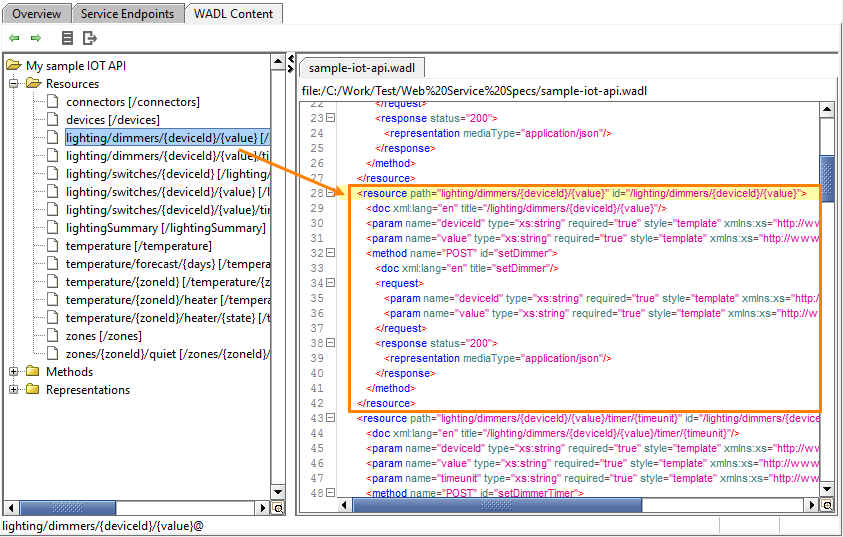Click splitter expand-right arrow
The image size is (843, 537).
coord(290,69)
